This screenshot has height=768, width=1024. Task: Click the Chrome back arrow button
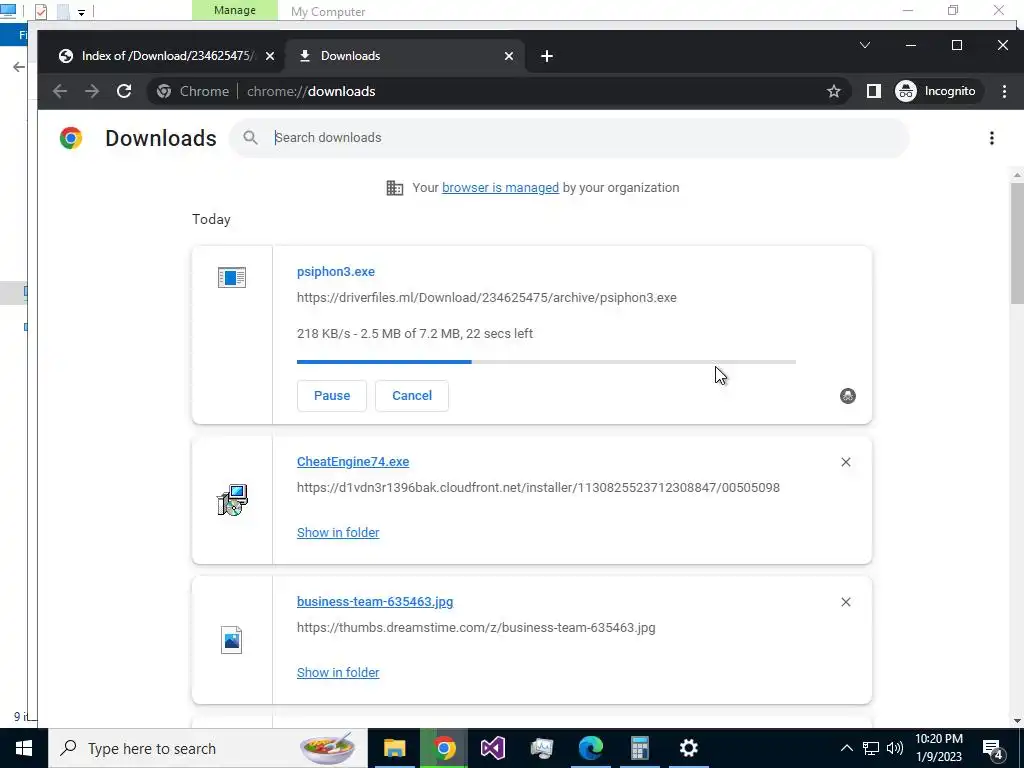tap(60, 91)
